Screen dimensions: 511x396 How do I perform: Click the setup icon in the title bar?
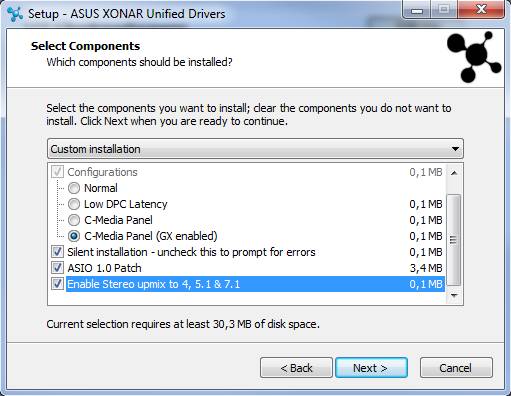click(x=15, y=14)
